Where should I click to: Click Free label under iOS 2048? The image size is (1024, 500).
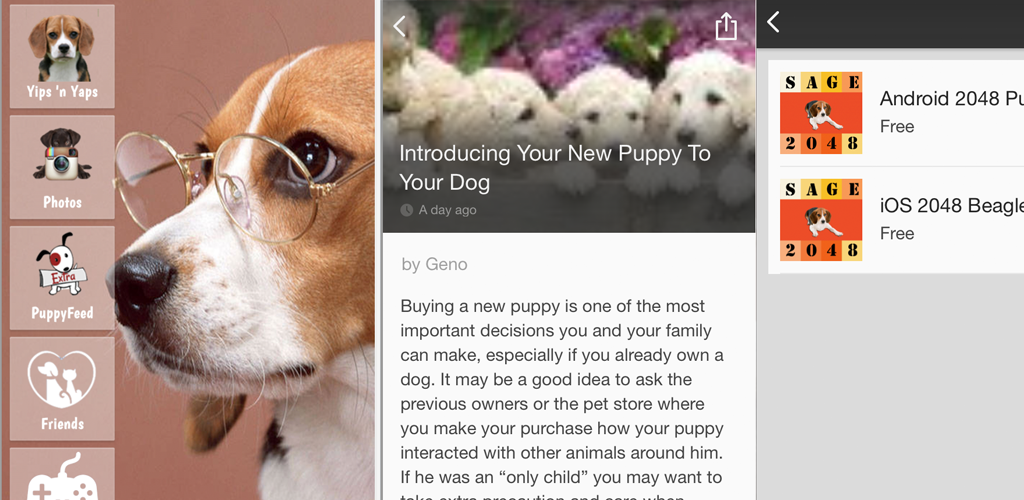(x=897, y=233)
